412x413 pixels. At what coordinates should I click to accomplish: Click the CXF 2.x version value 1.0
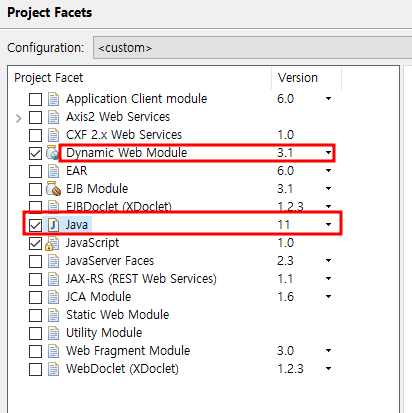(286, 135)
